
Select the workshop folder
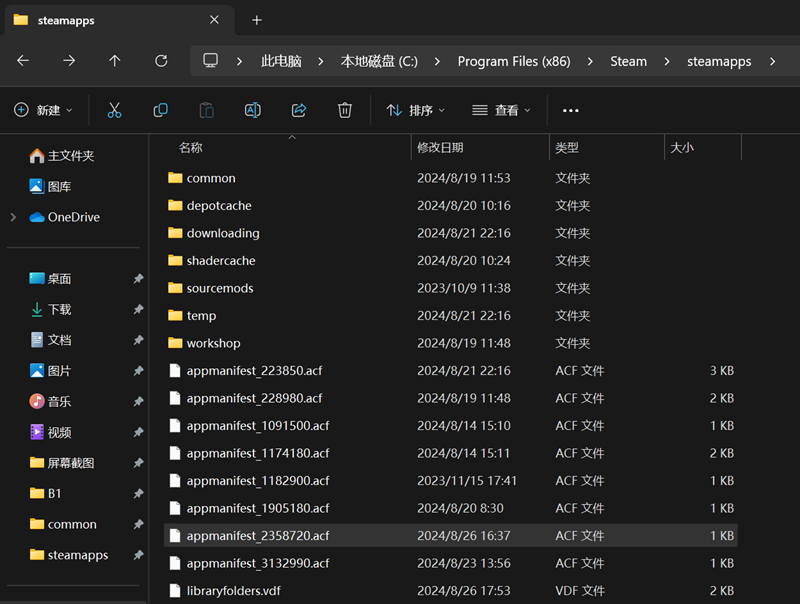pos(213,343)
